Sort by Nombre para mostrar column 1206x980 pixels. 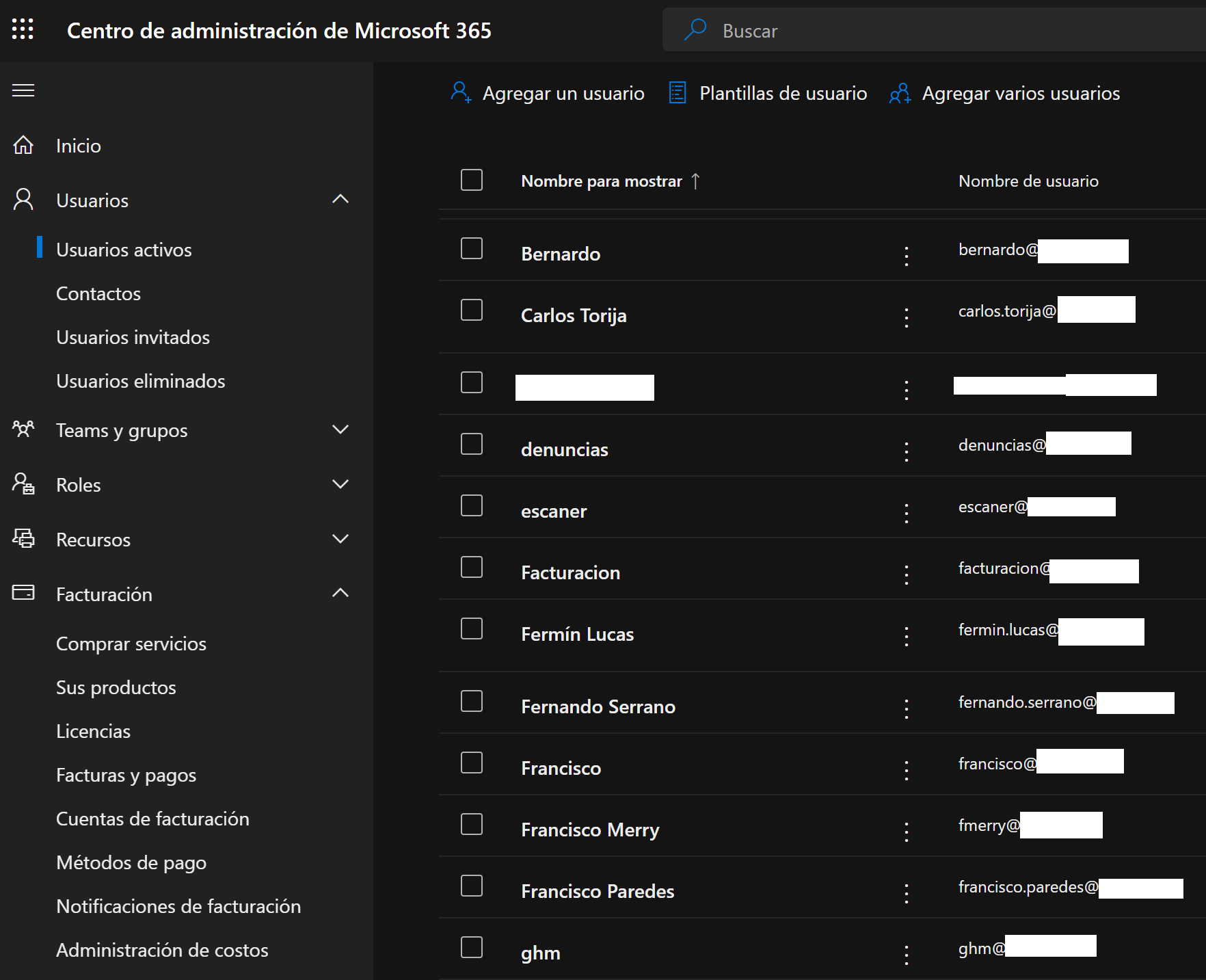602,181
